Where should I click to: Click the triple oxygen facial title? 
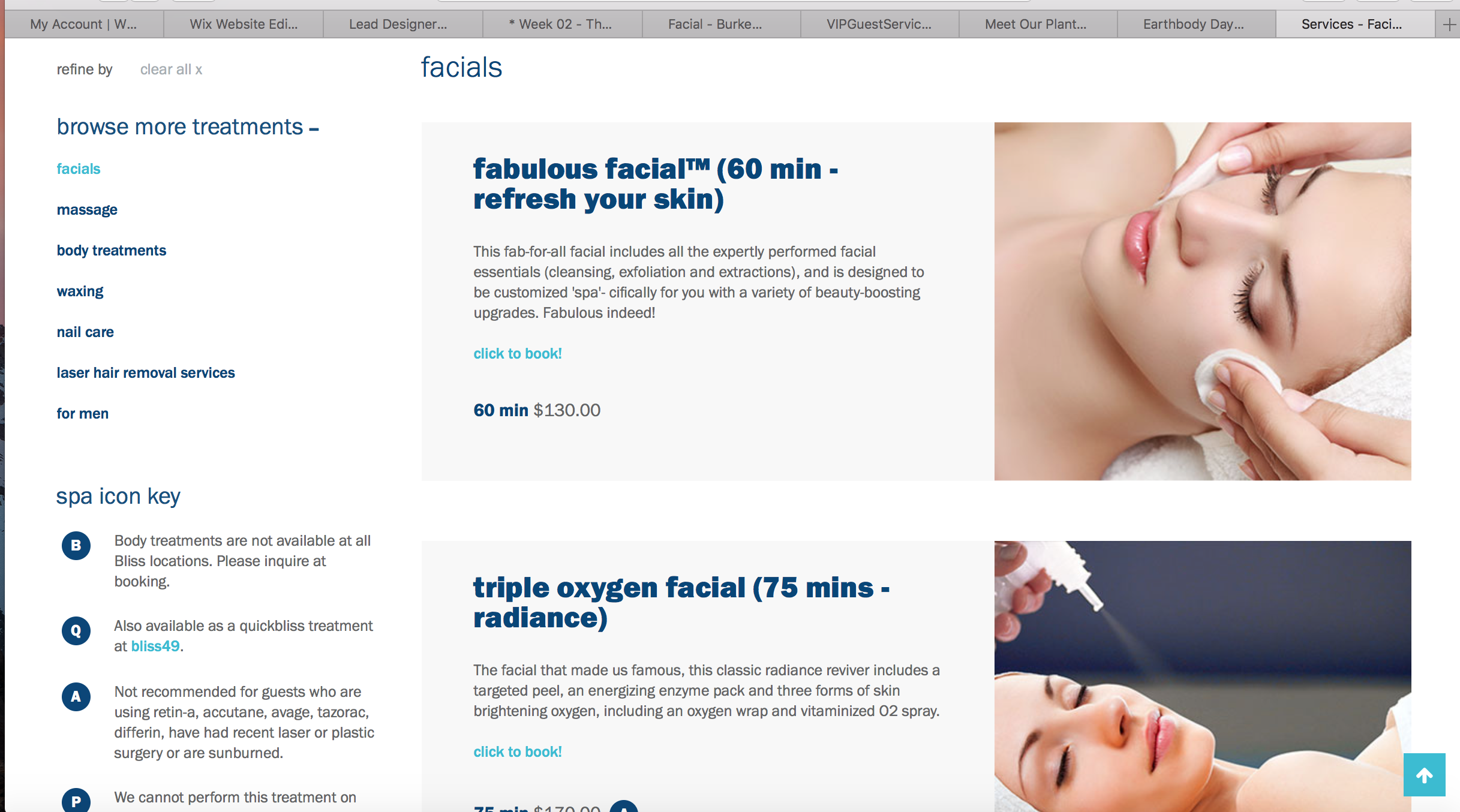tap(681, 603)
